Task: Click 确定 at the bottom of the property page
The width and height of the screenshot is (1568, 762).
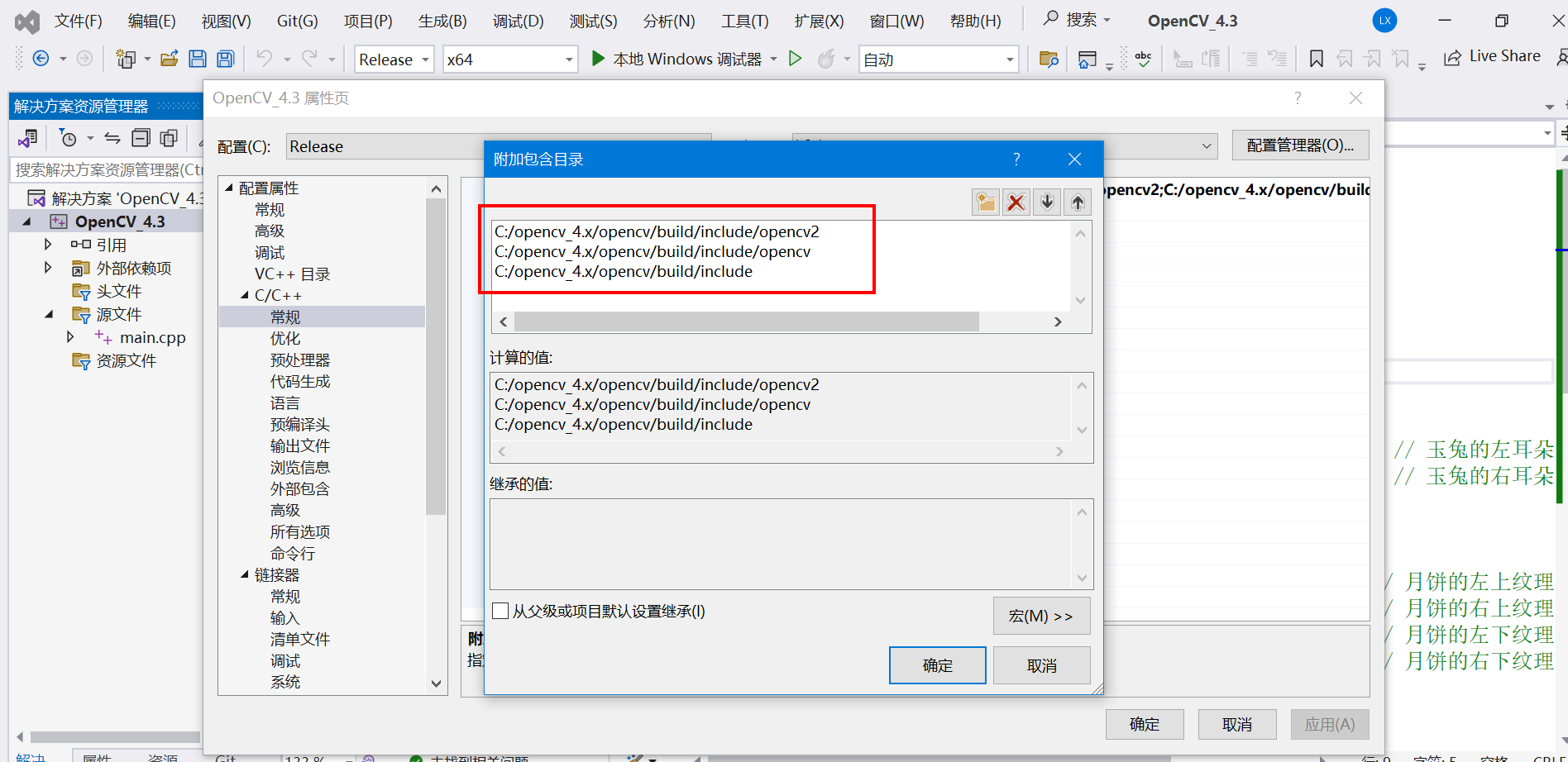Action: [x=1145, y=725]
